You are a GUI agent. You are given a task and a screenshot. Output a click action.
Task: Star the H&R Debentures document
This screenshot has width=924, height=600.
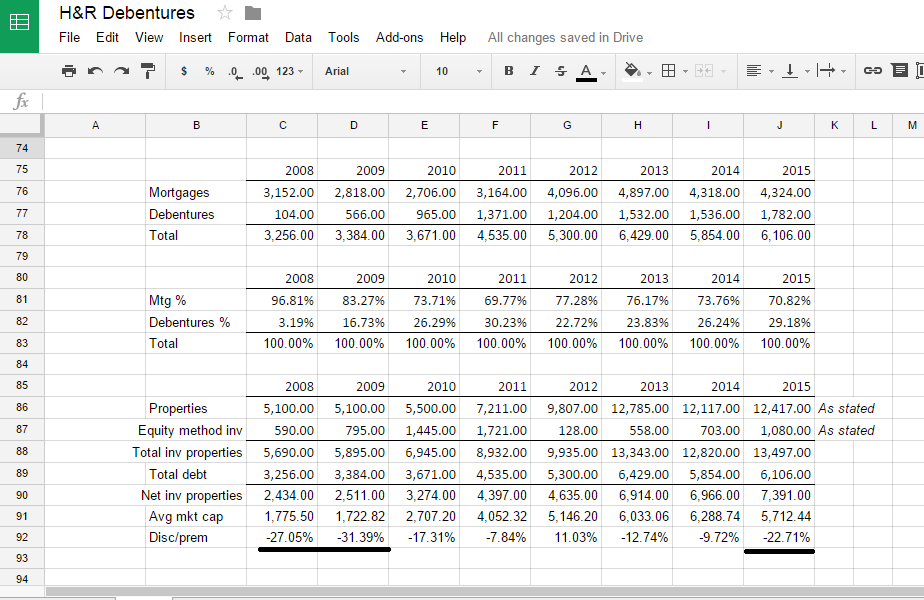[x=225, y=13]
